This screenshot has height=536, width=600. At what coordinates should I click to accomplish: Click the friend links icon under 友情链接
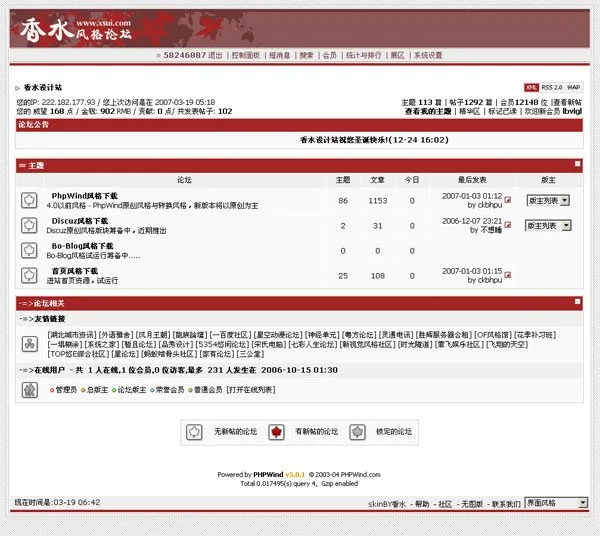(x=29, y=343)
